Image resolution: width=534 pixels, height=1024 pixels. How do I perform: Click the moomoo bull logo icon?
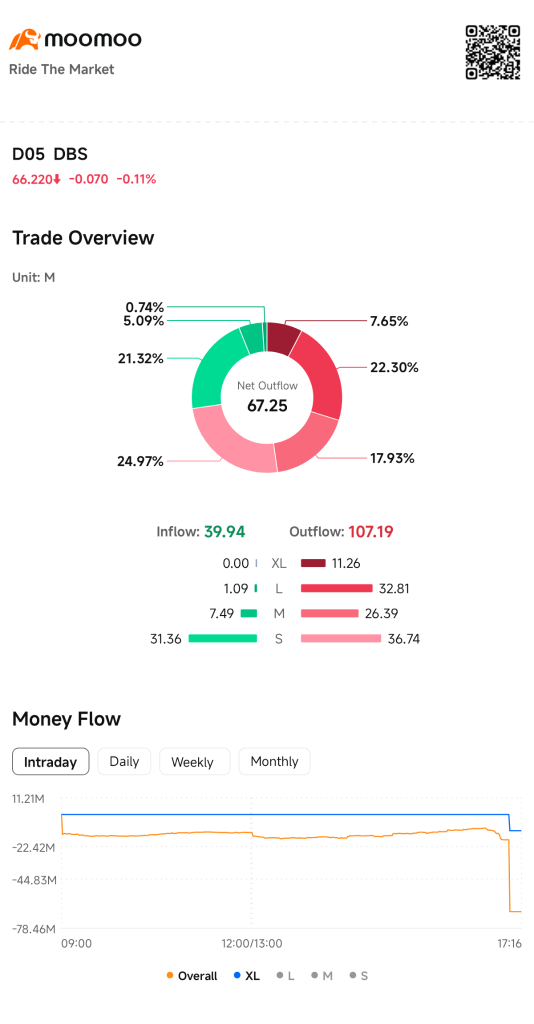(25, 39)
